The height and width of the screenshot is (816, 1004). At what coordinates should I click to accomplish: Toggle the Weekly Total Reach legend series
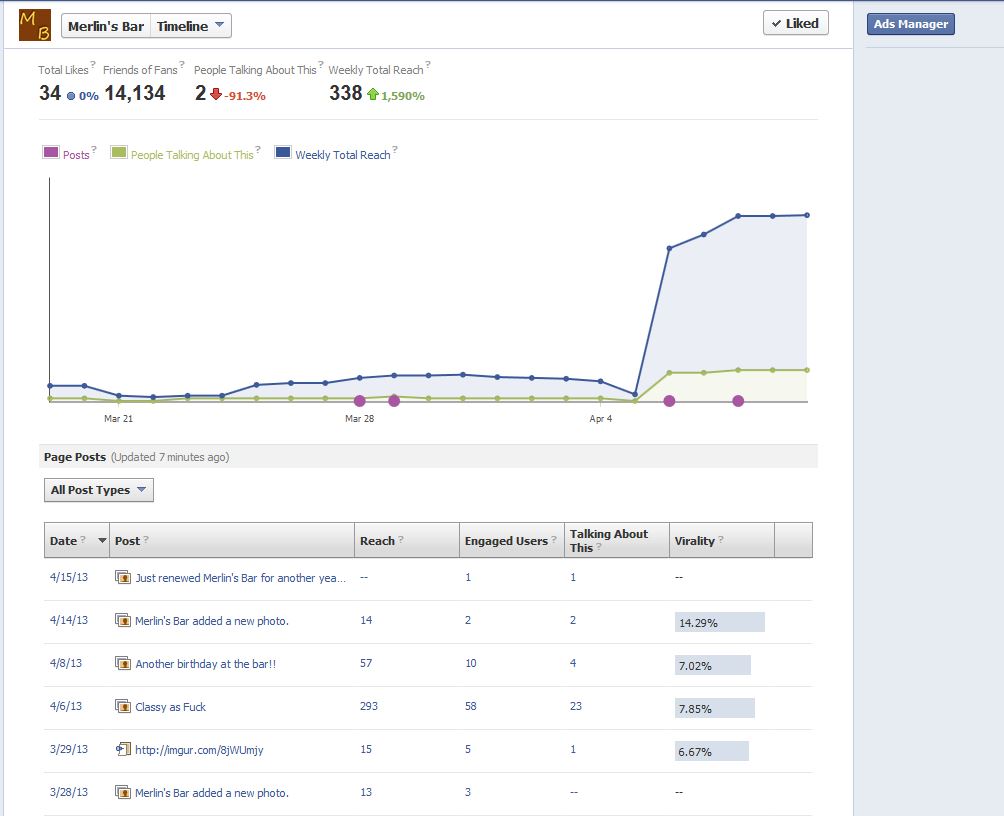tap(283, 152)
